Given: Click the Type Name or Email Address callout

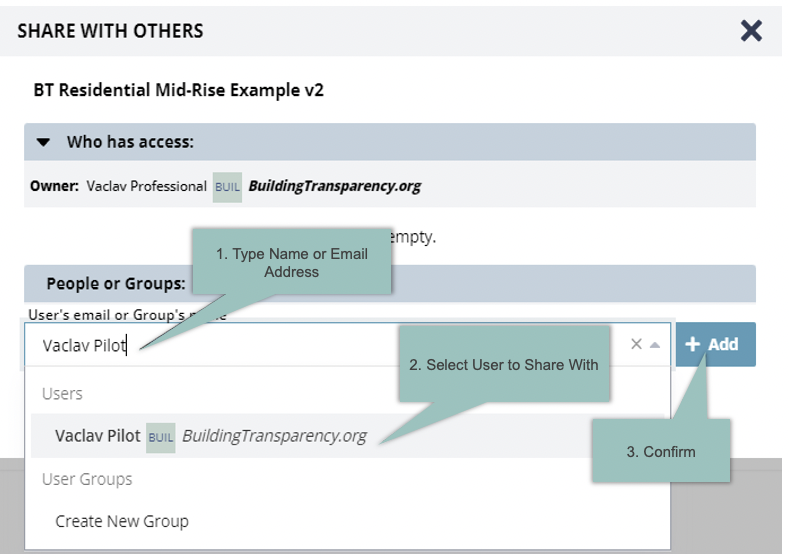Looking at the screenshot, I should click(292, 262).
